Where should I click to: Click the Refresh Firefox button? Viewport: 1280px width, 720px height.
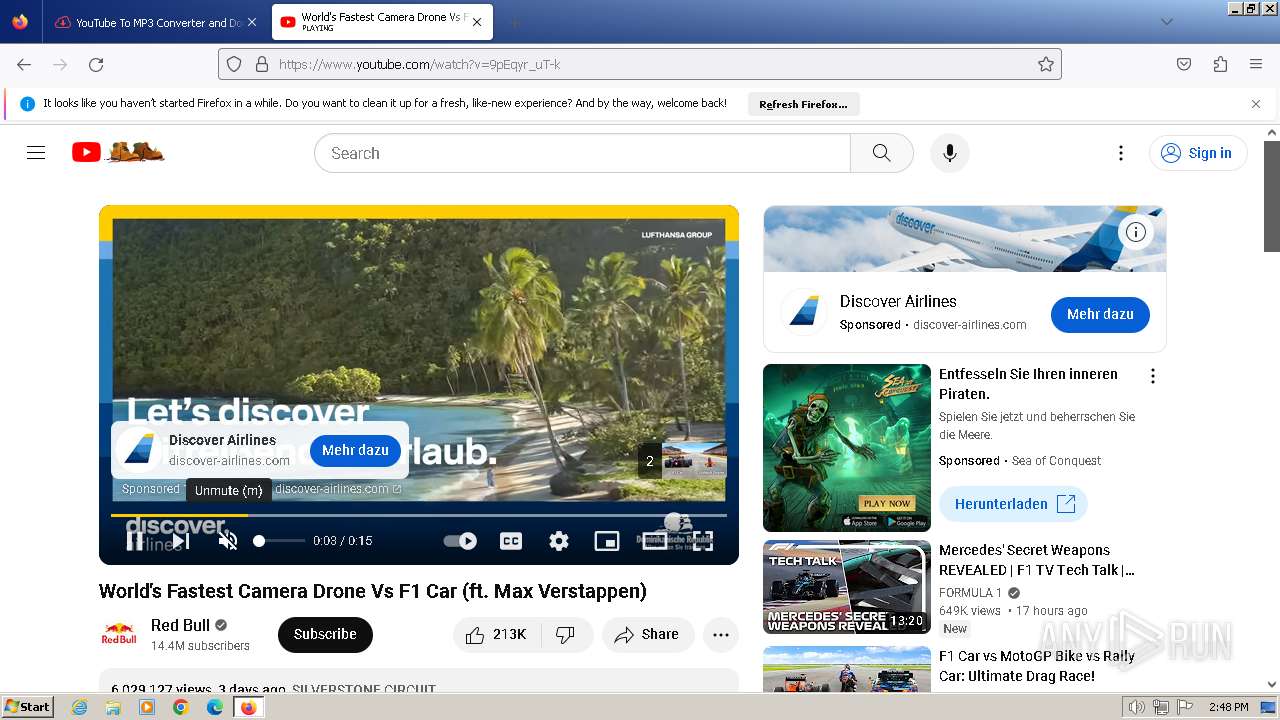coord(803,104)
